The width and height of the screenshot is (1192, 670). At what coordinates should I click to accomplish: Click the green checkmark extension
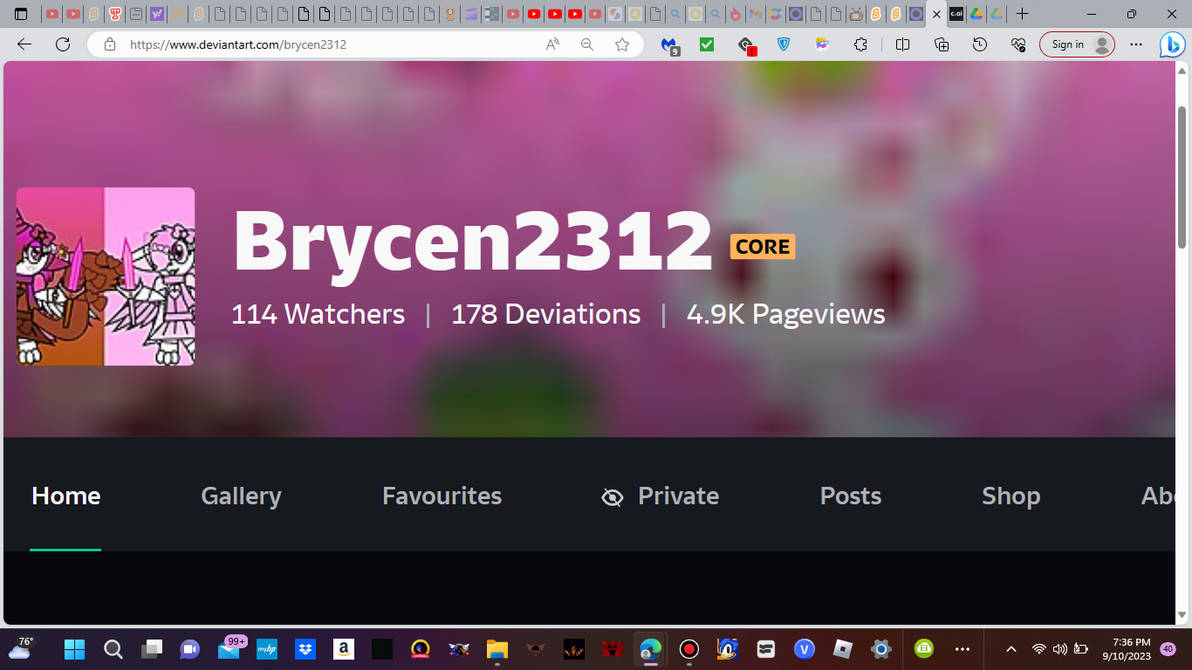pyautogui.click(x=707, y=45)
